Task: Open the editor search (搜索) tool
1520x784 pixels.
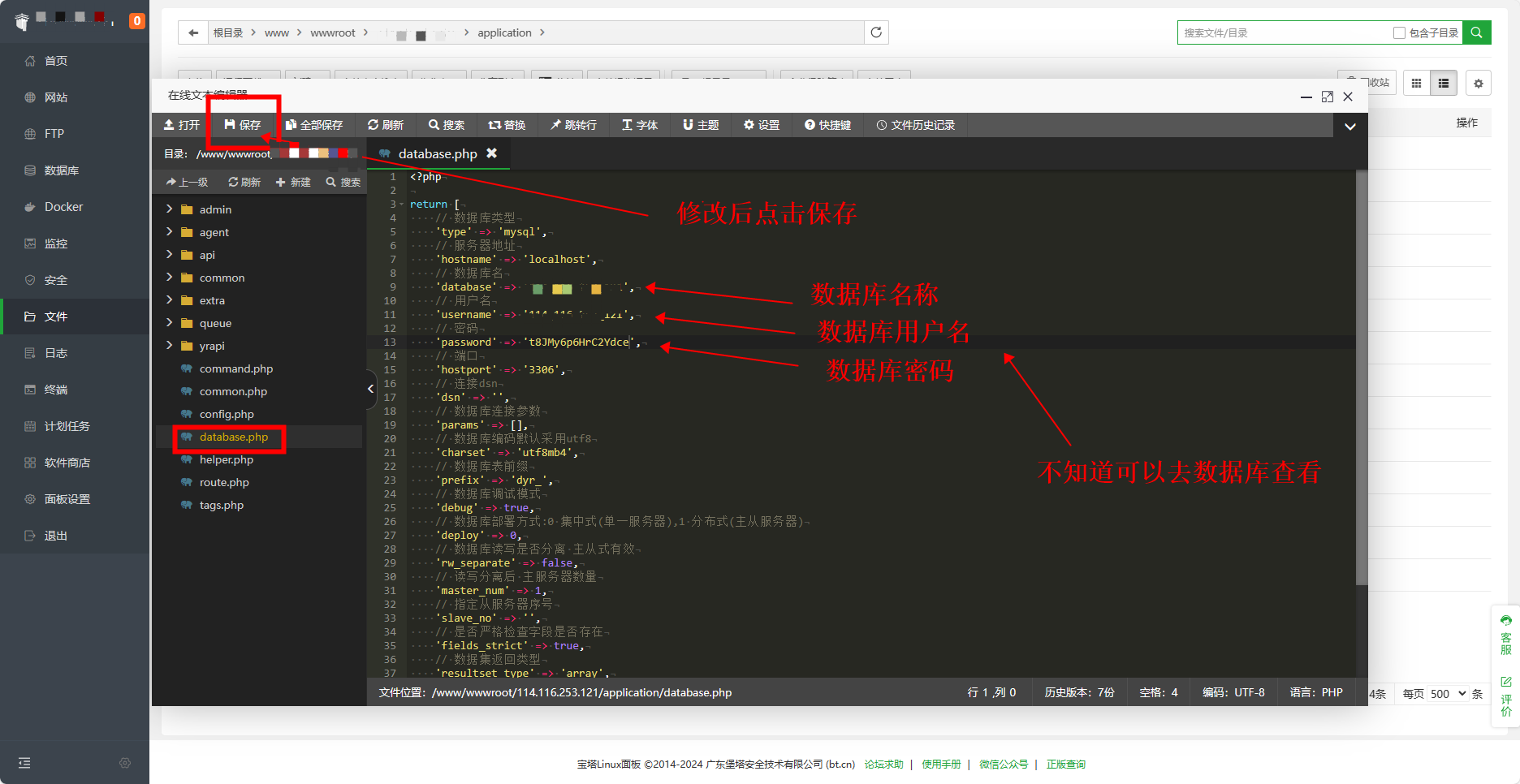Action: coord(447,125)
